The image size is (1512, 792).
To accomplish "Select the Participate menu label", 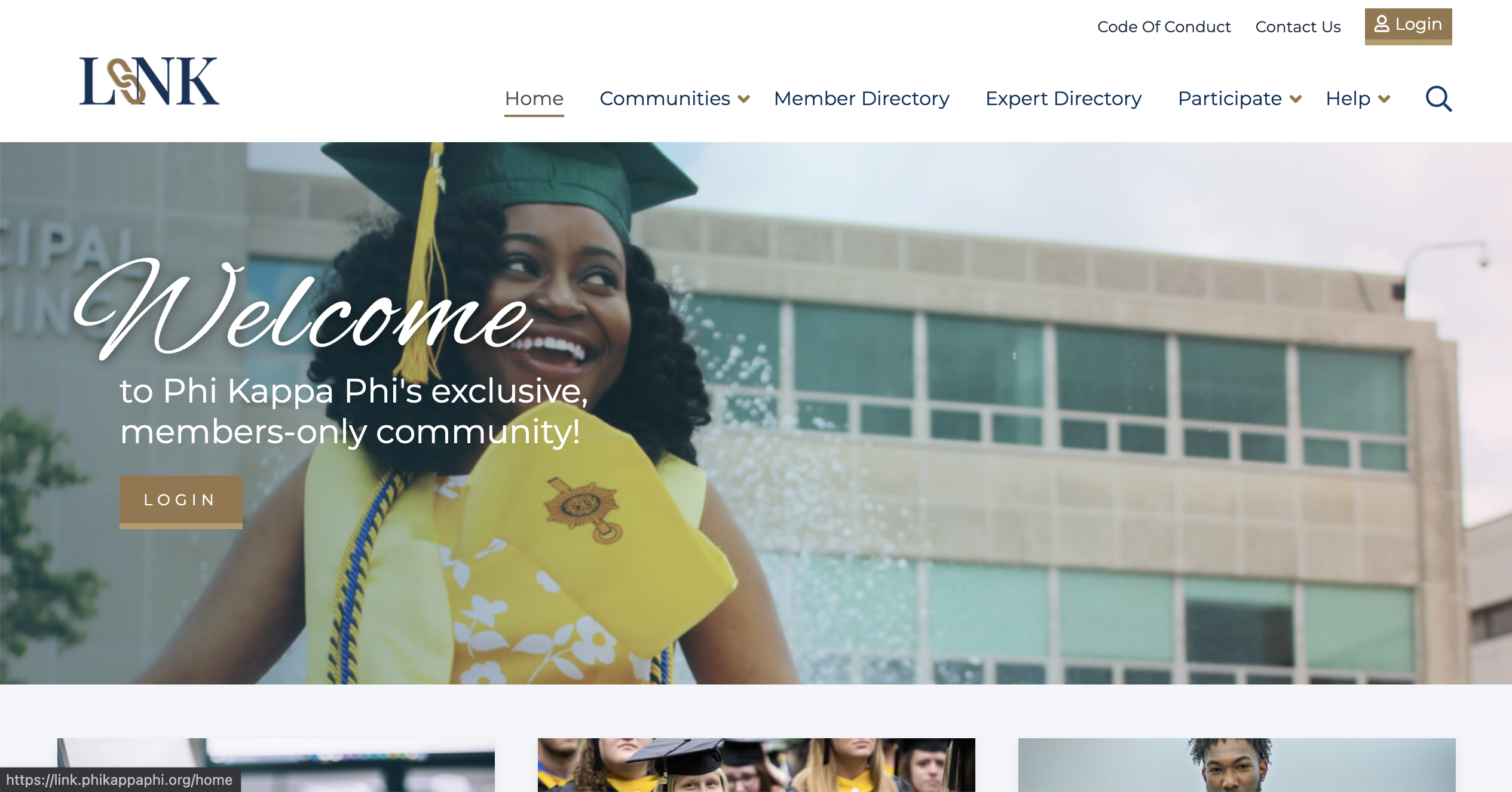I will [1229, 98].
